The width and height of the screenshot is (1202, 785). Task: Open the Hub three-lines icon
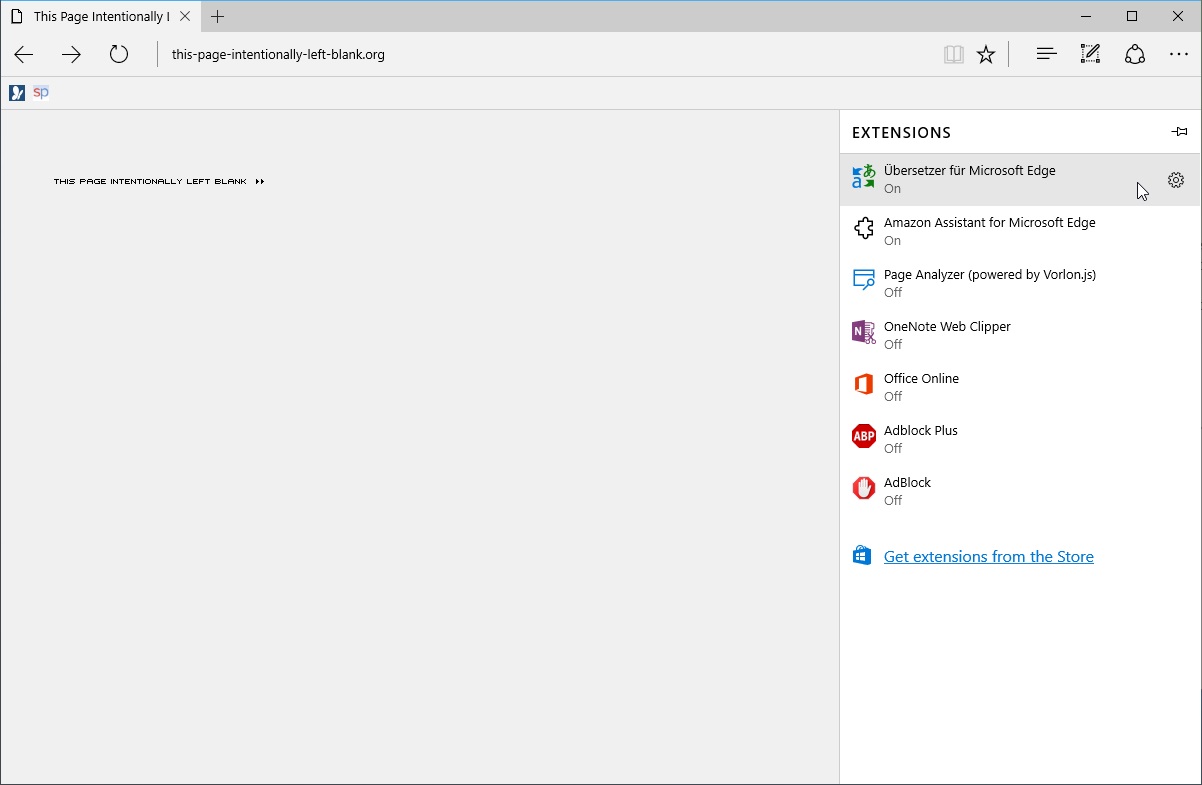click(x=1046, y=54)
